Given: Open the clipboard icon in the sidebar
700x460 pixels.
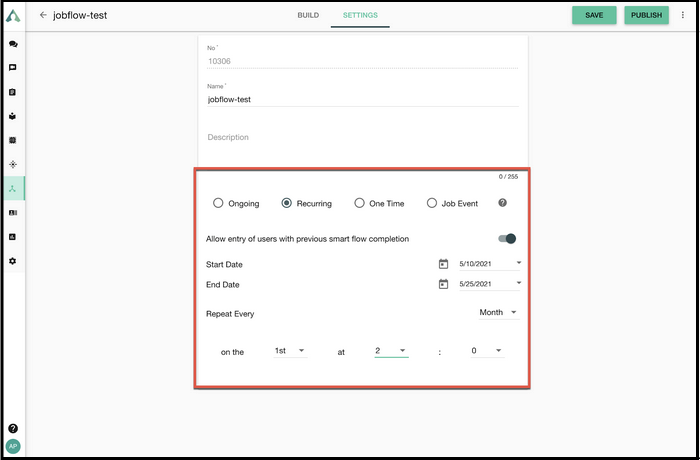Looking at the screenshot, I should click(13, 92).
